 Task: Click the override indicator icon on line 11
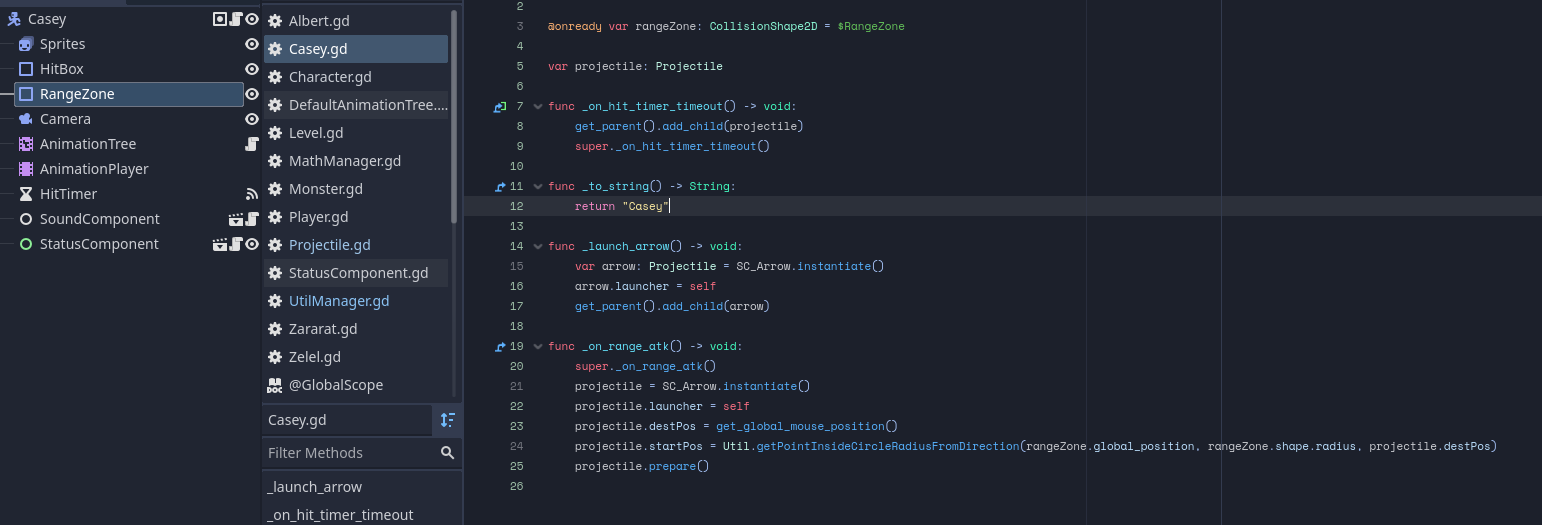click(500, 186)
